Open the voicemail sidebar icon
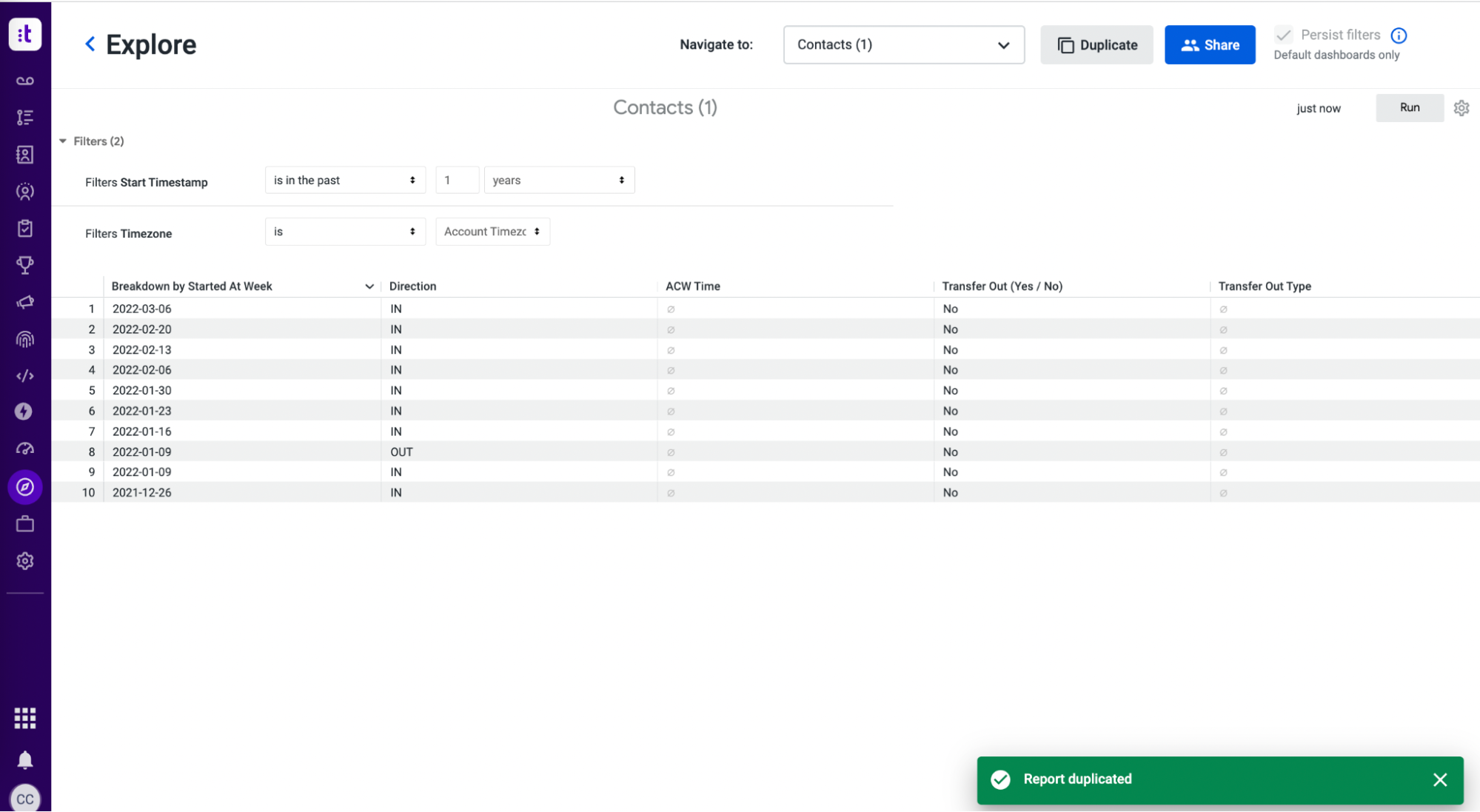The image size is (1480, 812). click(x=25, y=81)
